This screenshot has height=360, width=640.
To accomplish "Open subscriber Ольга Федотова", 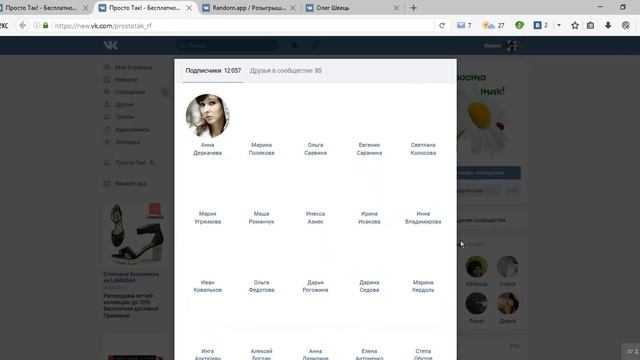I will pyautogui.click(x=261, y=286).
